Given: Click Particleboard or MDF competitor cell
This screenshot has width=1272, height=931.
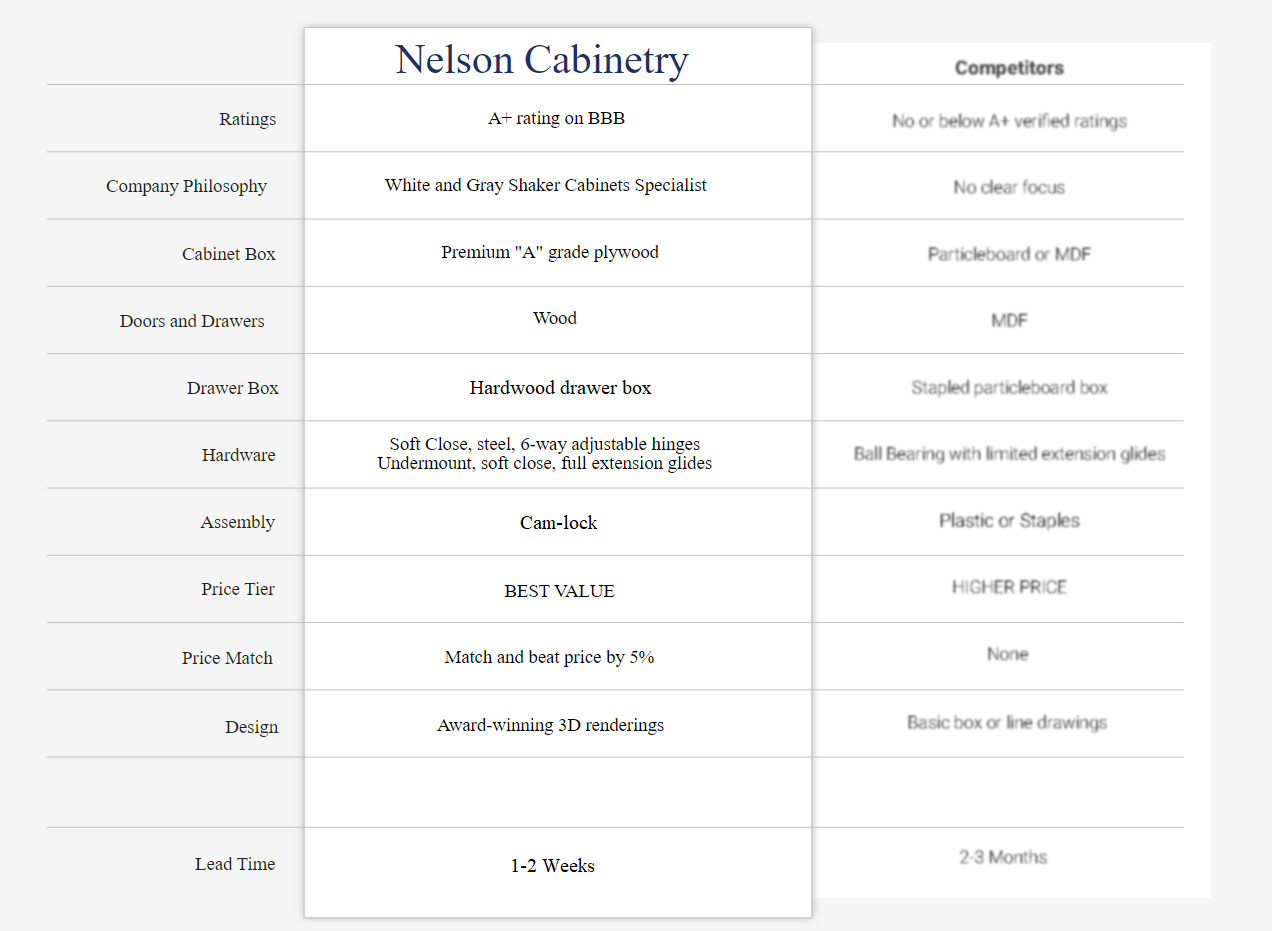Looking at the screenshot, I should click(1009, 254).
